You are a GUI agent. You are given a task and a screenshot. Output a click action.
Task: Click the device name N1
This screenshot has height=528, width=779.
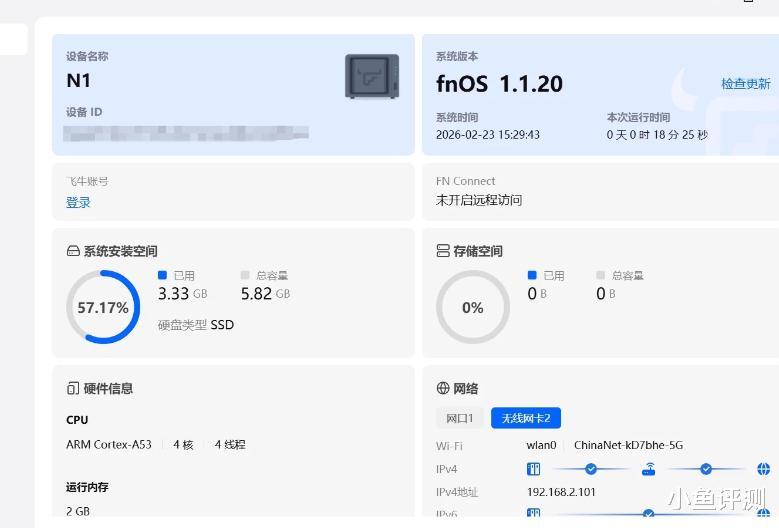[78, 80]
